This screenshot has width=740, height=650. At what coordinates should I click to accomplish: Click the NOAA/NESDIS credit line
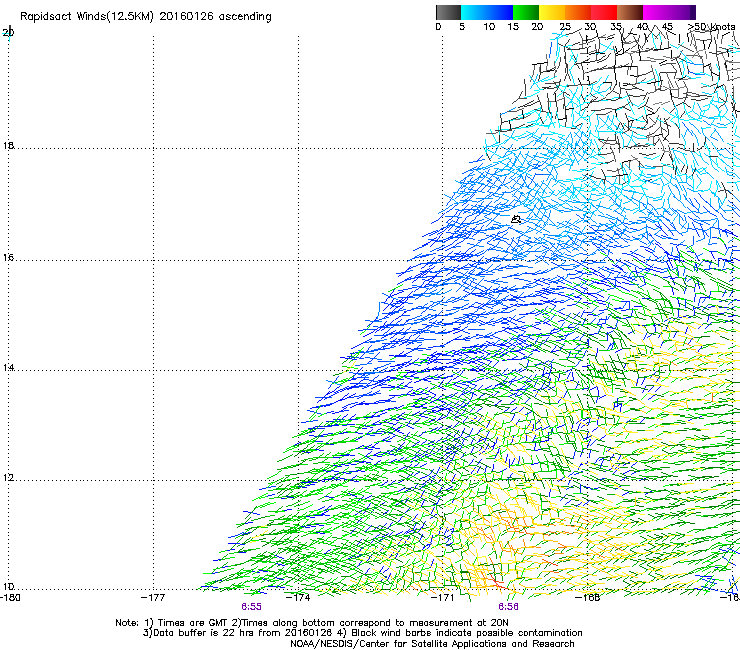point(432,644)
